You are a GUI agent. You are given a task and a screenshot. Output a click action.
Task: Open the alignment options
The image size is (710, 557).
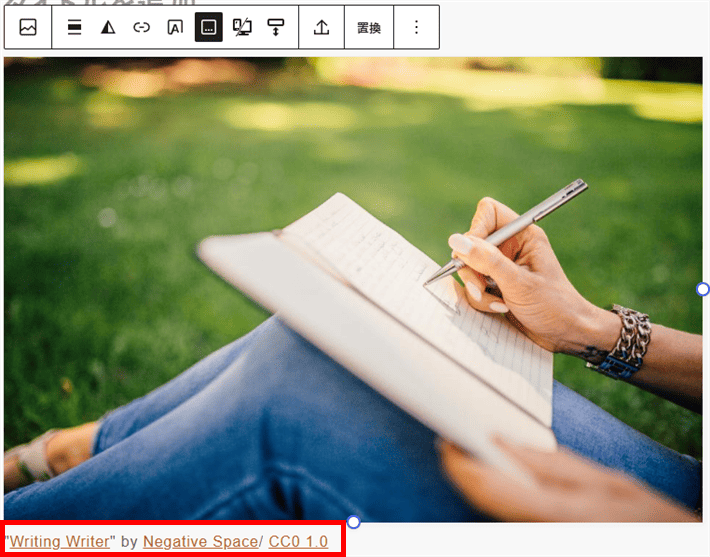[x=74, y=27]
